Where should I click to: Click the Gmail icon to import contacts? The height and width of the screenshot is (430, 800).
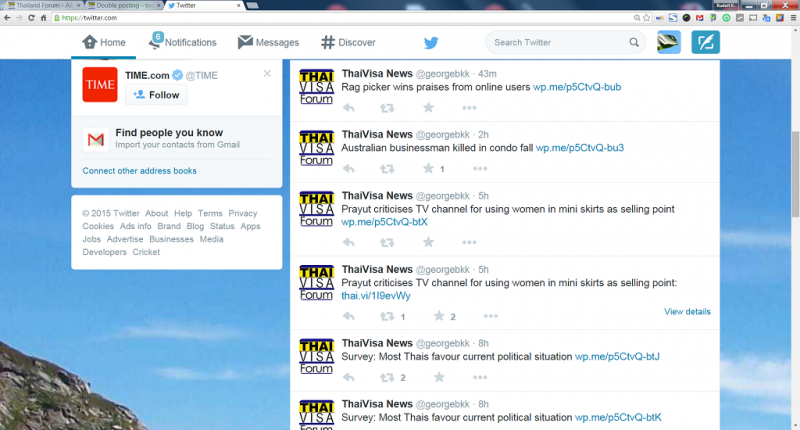coord(96,139)
